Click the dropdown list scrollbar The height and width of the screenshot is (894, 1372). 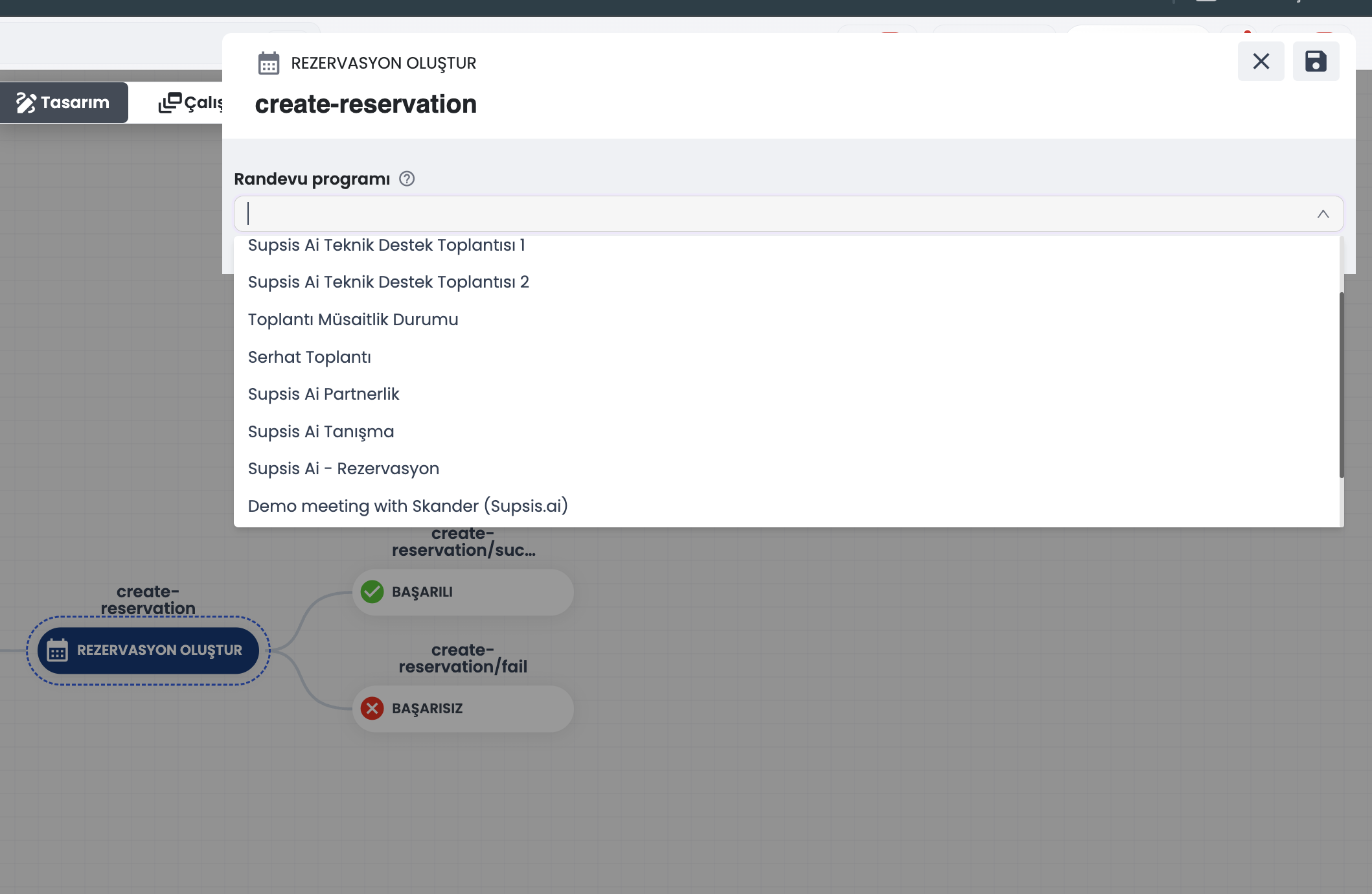click(x=1342, y=385)
